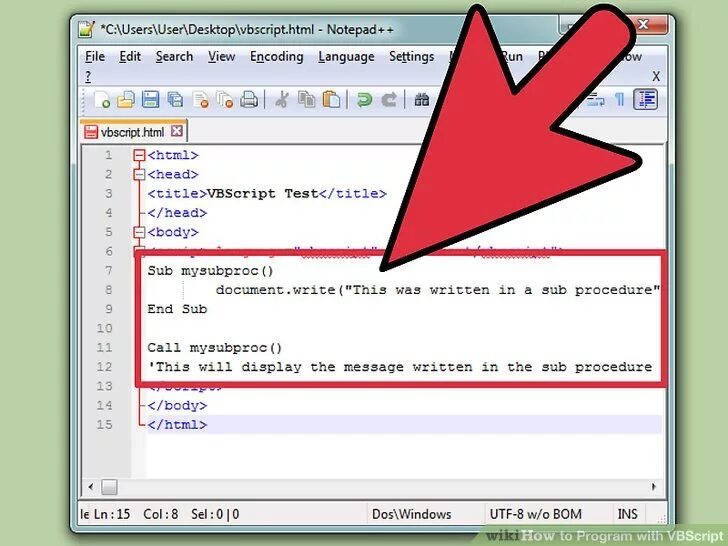This screenshot has height=546, width=728.
Task: Select the vbscript.html document tab
Action: (133, 132)
